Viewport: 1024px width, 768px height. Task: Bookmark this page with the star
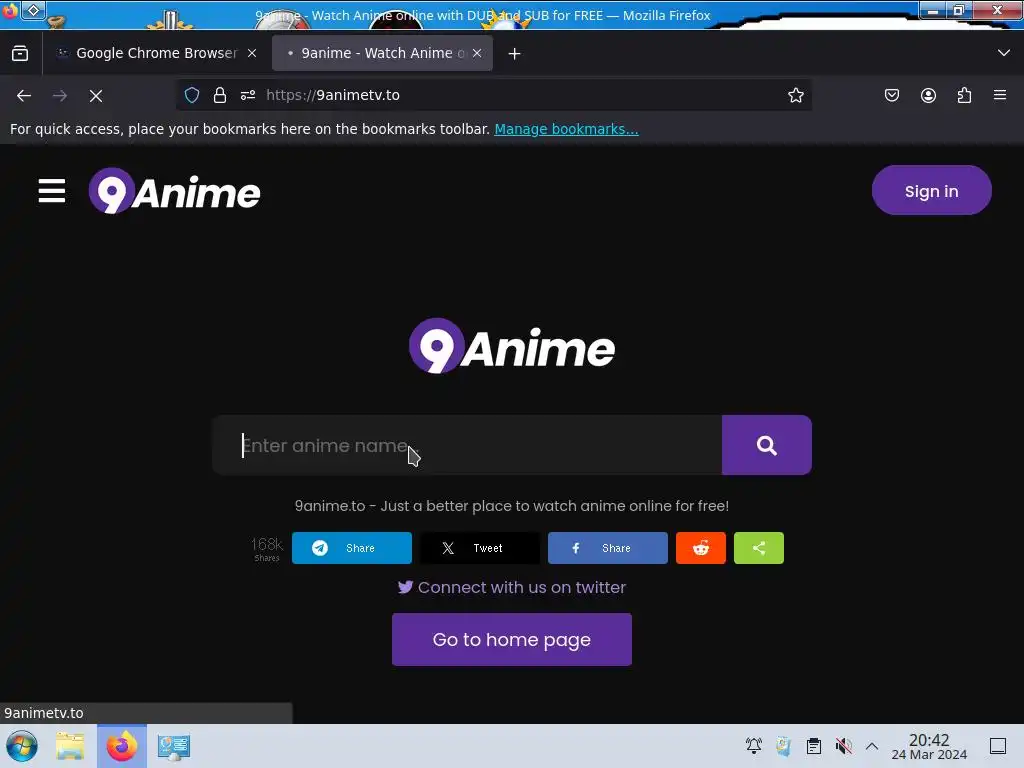(795, 95)
